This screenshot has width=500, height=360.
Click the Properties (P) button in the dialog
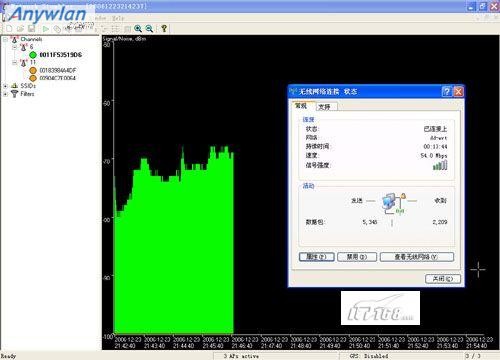coord(316,257)
